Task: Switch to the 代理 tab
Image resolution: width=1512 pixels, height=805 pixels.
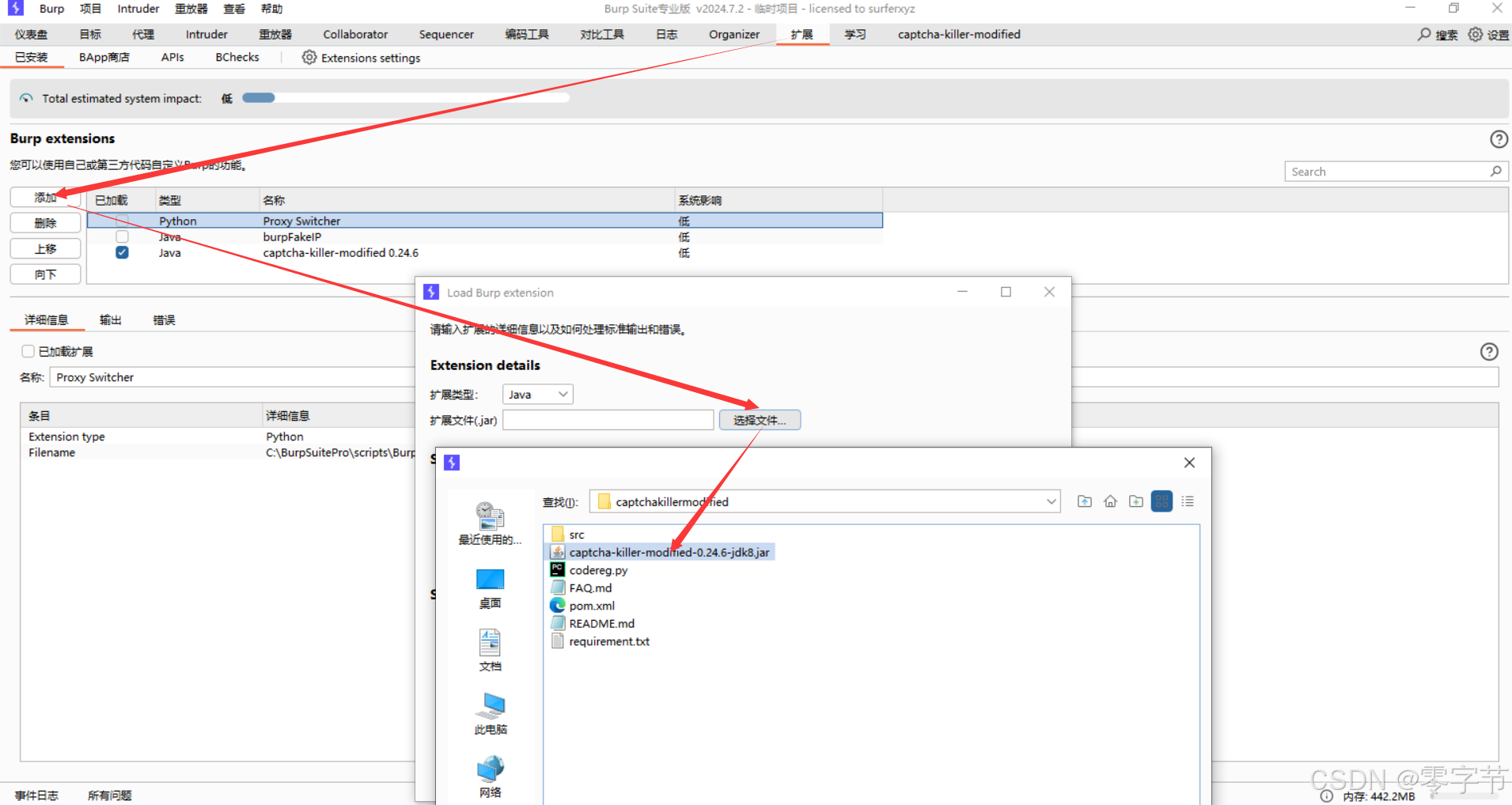Action: coord(143,35)
